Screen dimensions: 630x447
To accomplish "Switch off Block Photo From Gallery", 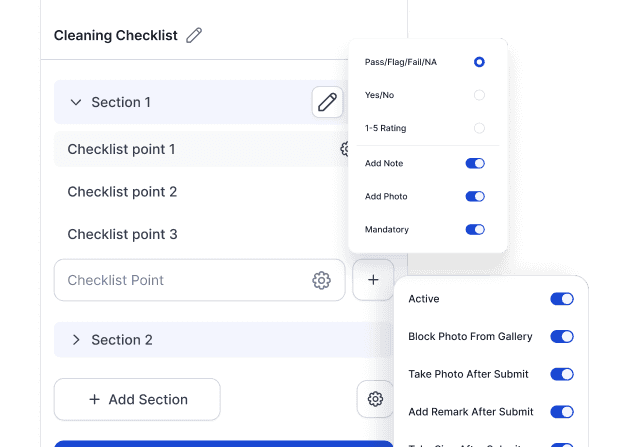I will point(562,337).
